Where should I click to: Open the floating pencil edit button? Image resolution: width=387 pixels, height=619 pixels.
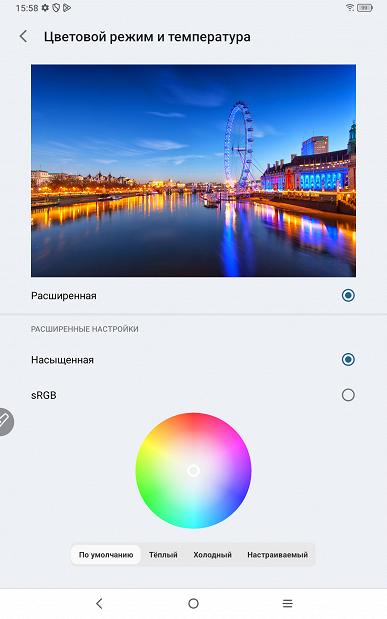5,422
